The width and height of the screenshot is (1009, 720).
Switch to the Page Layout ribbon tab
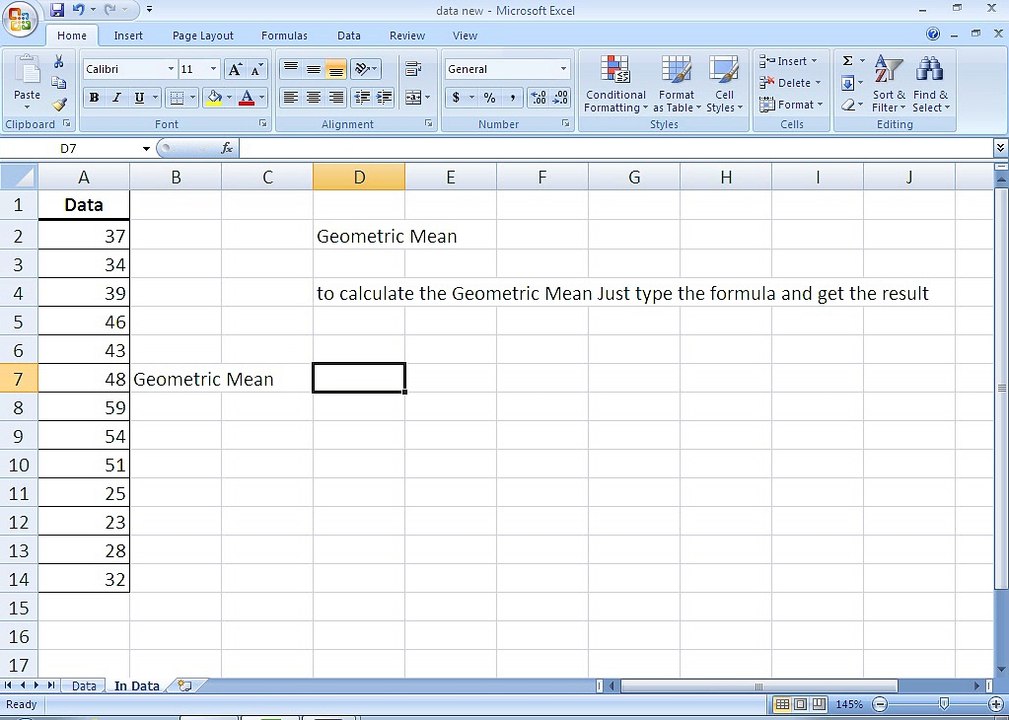click(203, 36)
